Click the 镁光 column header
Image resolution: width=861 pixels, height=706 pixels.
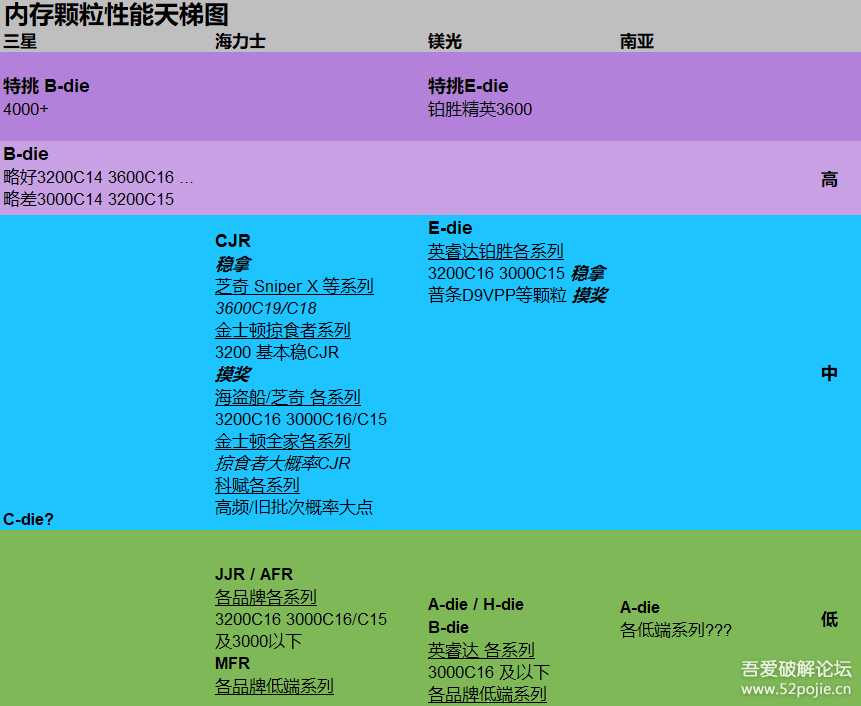point(445,41)
